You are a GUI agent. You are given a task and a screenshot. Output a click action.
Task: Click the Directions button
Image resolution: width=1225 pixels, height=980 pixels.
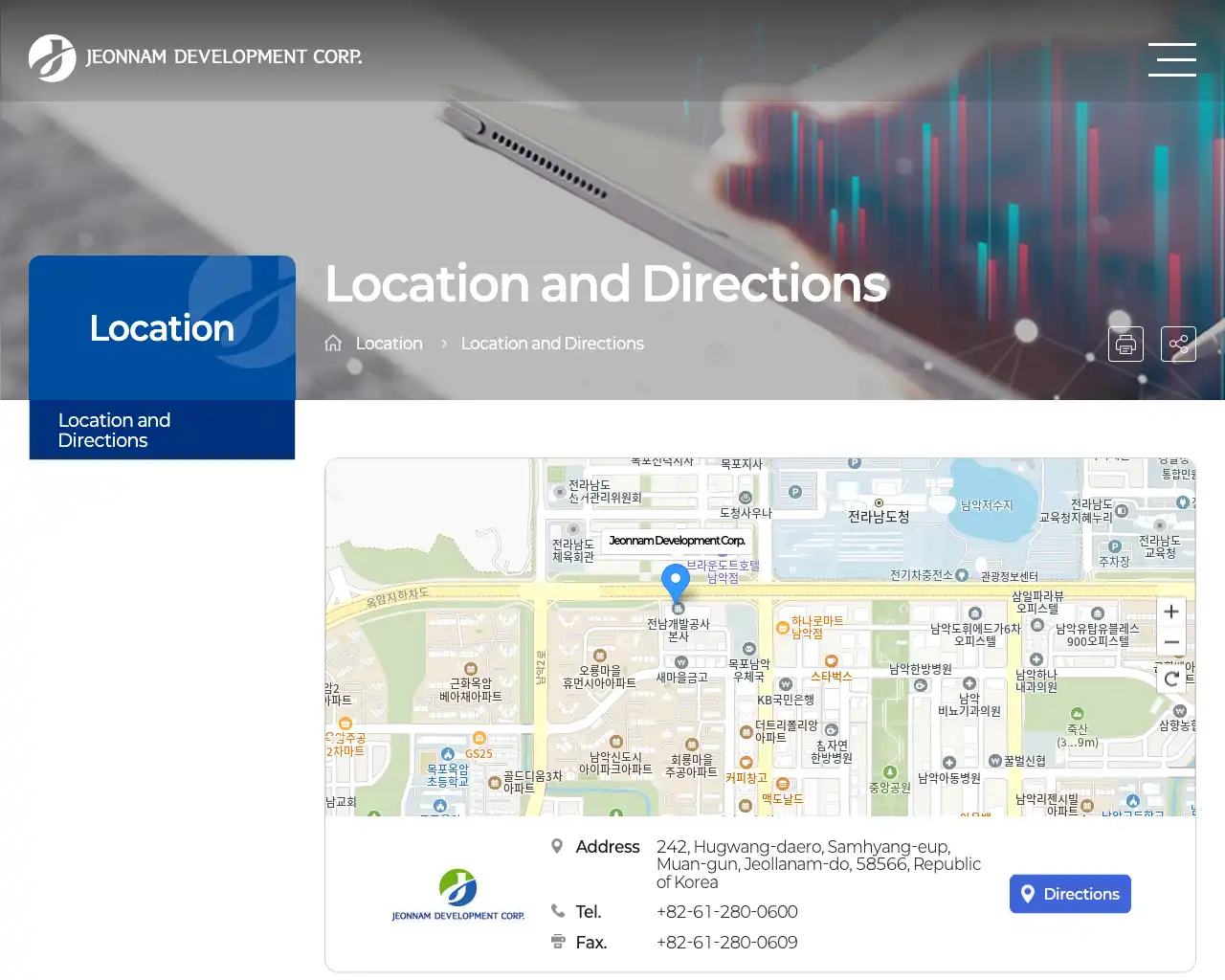pyautogui.click(x=1070, y=894)
